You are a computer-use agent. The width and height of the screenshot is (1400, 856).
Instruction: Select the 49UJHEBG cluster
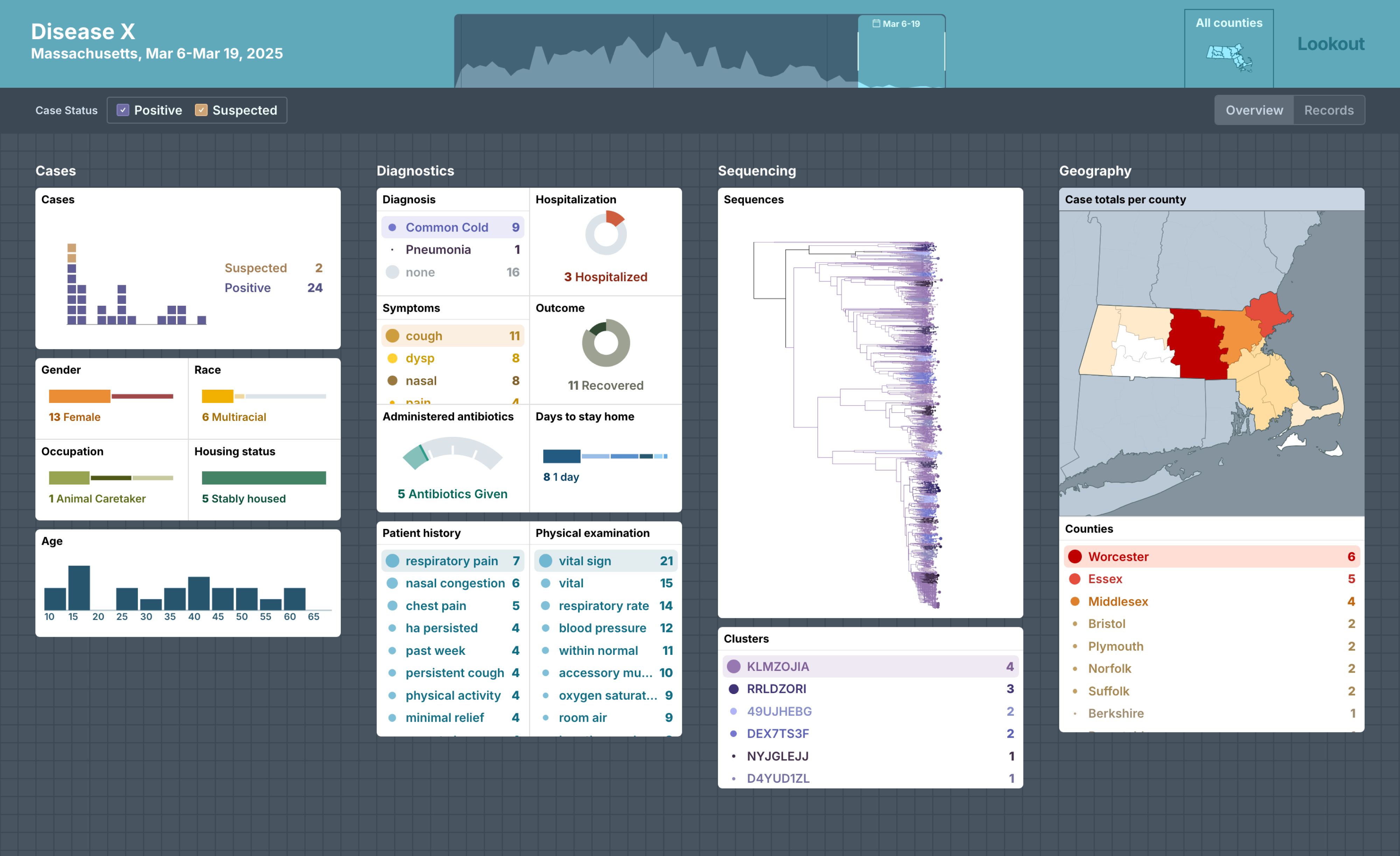870,711
